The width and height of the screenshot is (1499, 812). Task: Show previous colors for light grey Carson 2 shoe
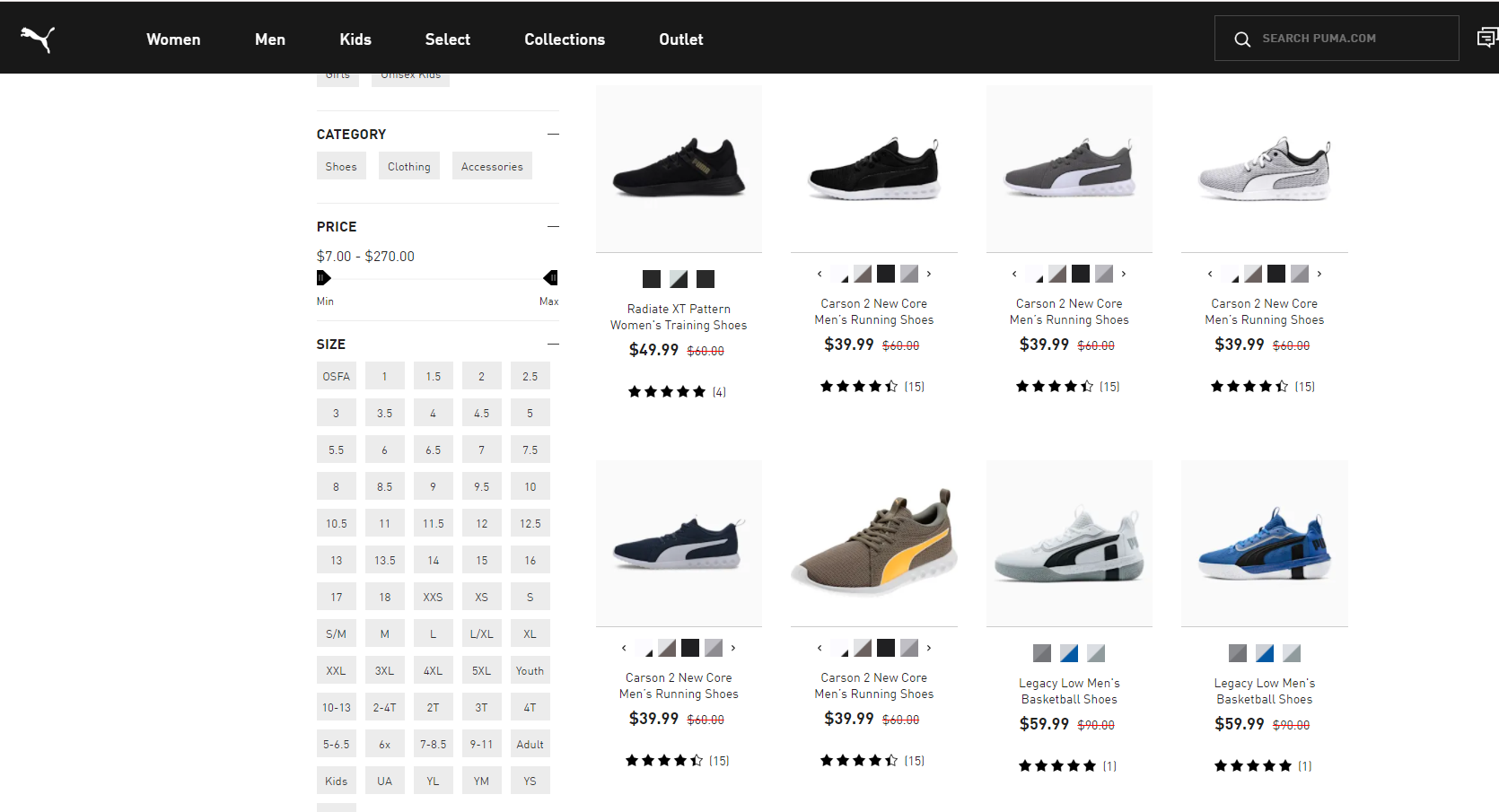coord(1210,274)
